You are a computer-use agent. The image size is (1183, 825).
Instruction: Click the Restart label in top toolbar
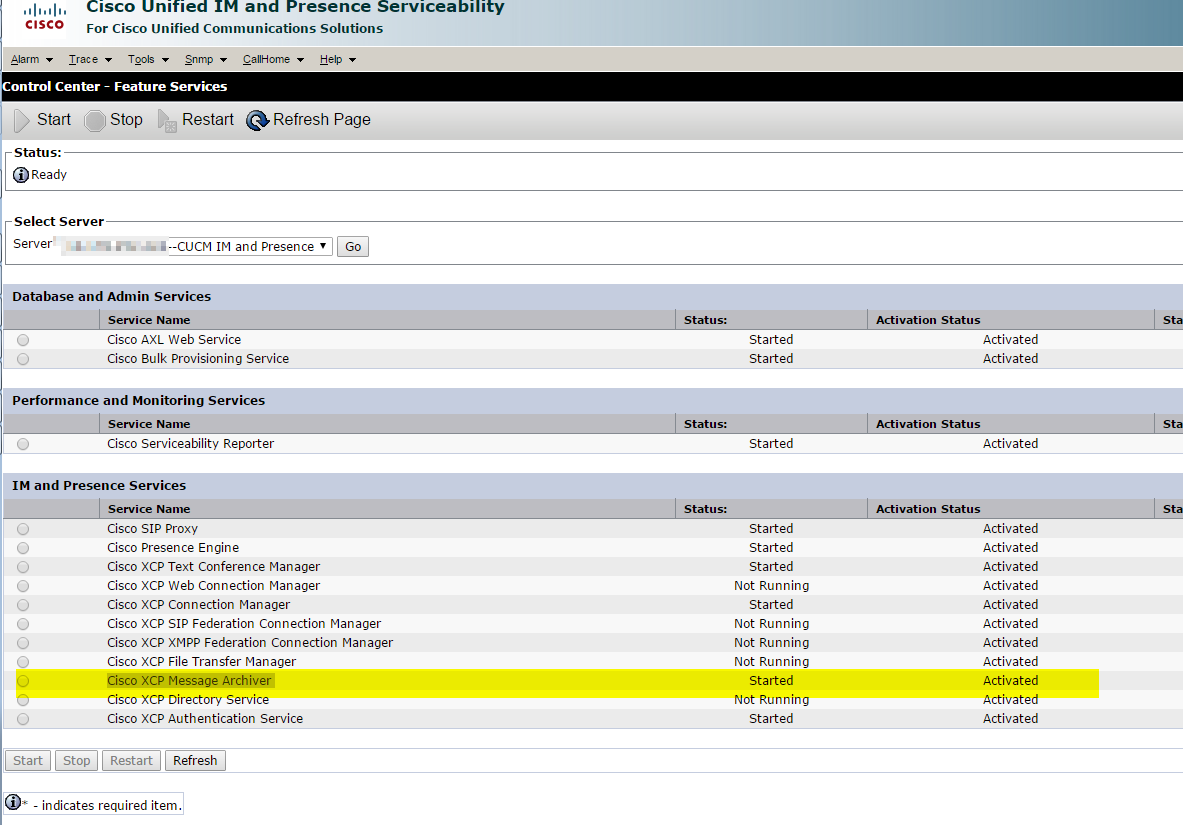(207, 120)
